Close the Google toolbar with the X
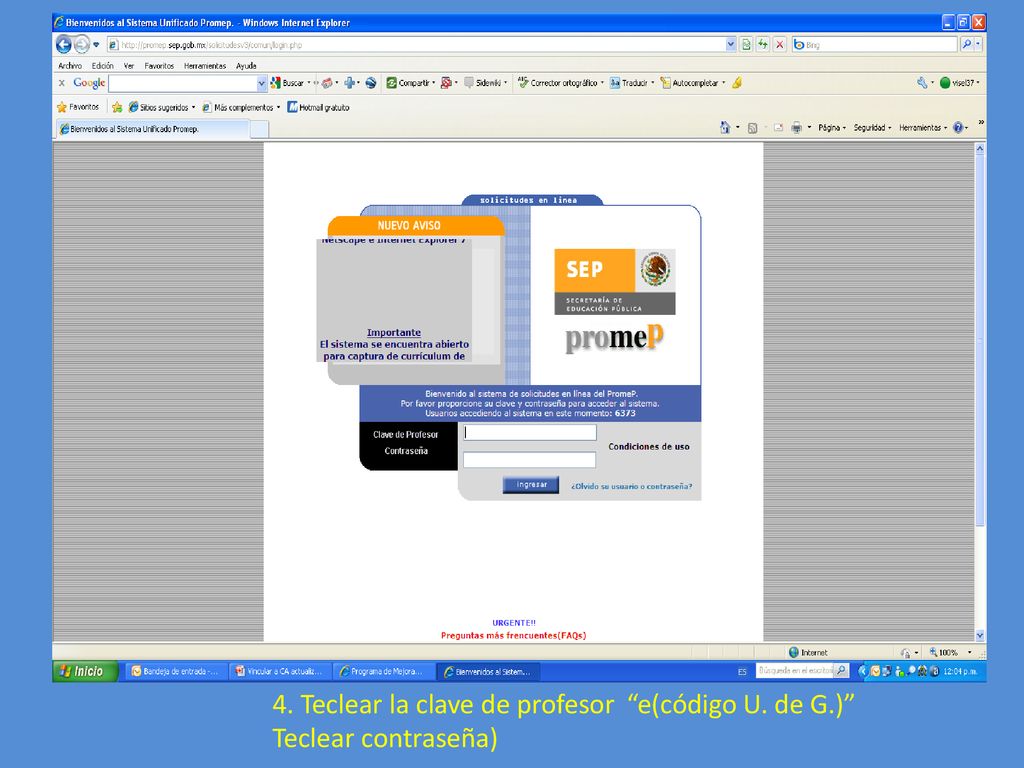This screenshot has height=768, width=1024. pyautogui.click(x=62, y=83)
